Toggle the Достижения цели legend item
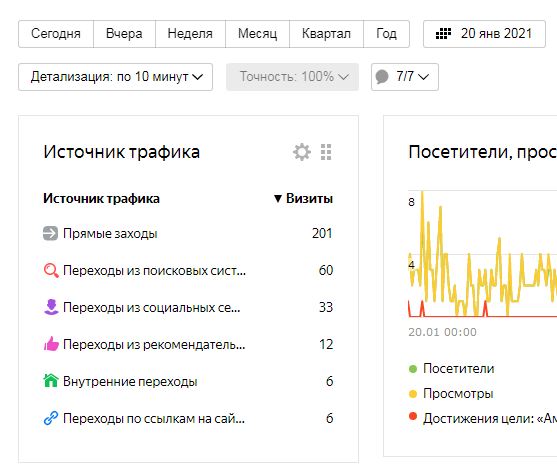Image resolution: width=557 pixels, height=473 pixels. click(483, 418)
